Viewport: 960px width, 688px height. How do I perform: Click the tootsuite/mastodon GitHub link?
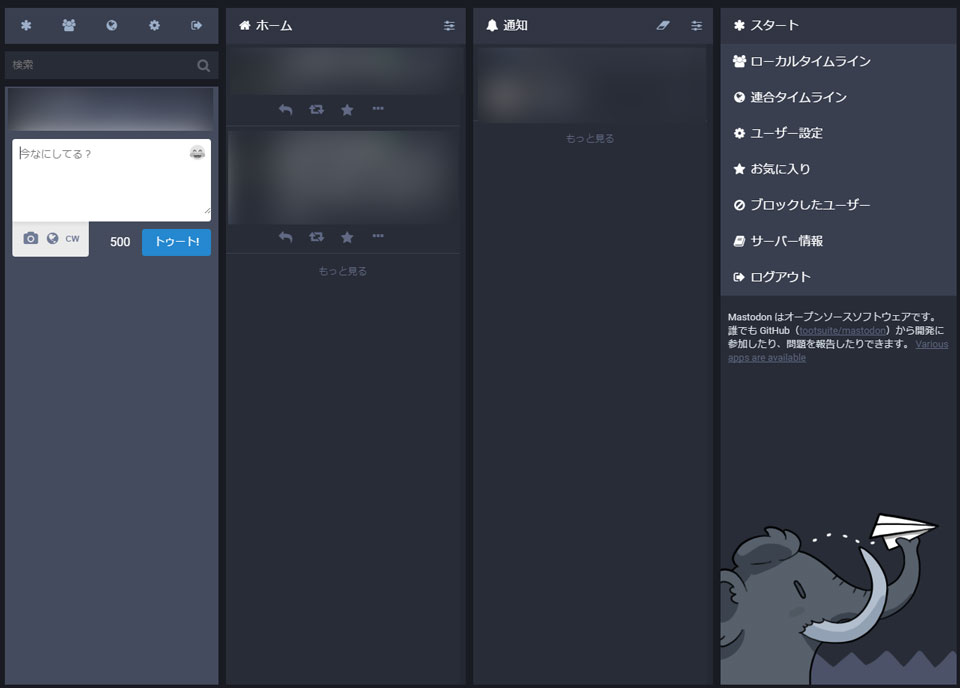(842, 330)
